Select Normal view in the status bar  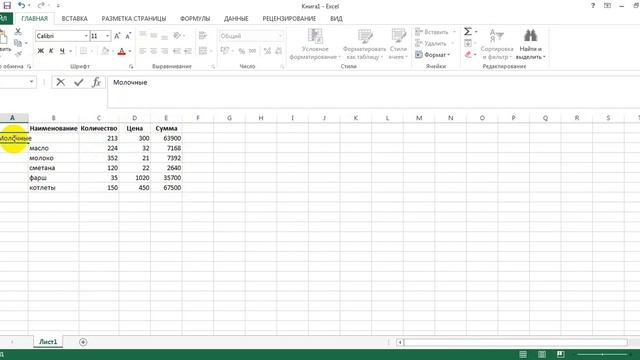[x=523, y=354]
